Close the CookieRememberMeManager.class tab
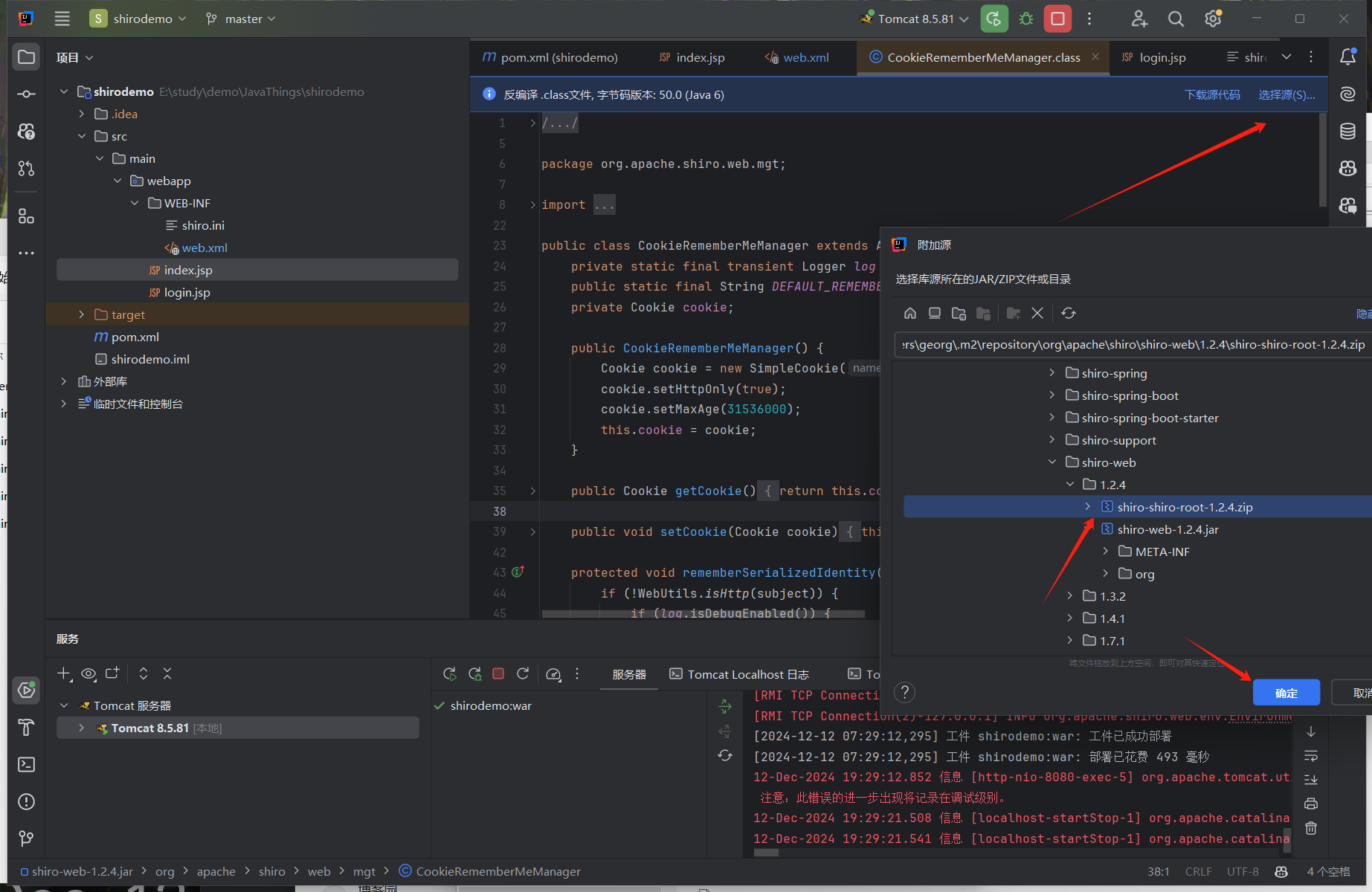 point(1095,56)
